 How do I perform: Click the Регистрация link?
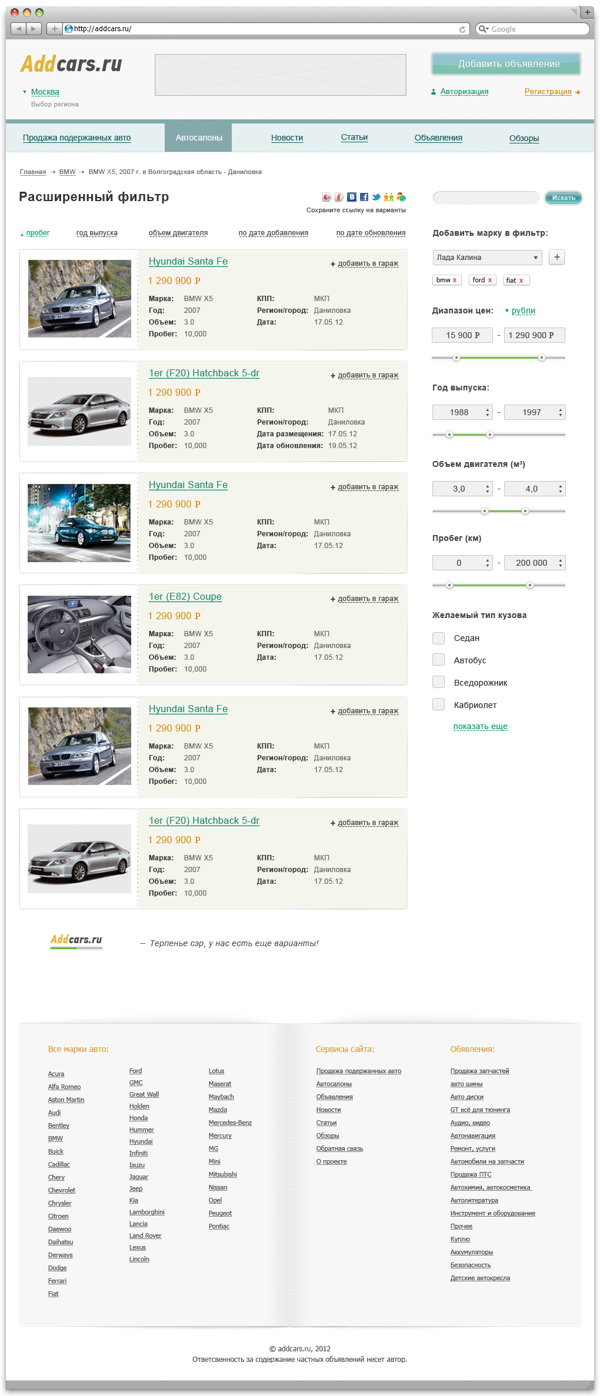click(548, 92)
